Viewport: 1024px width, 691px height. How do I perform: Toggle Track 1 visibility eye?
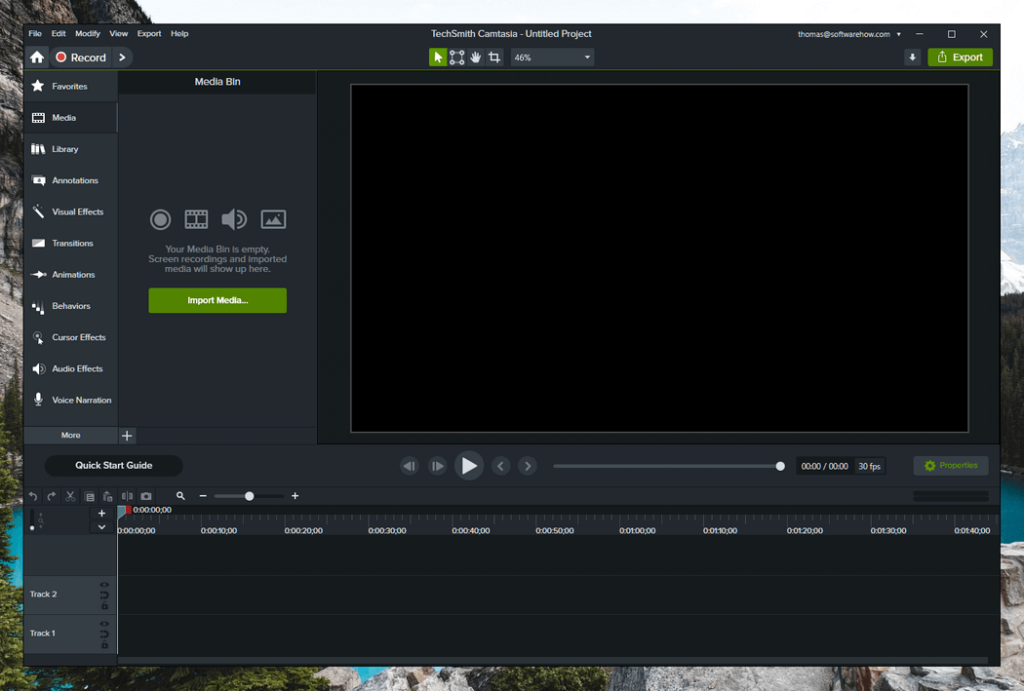tap(104, 624)
